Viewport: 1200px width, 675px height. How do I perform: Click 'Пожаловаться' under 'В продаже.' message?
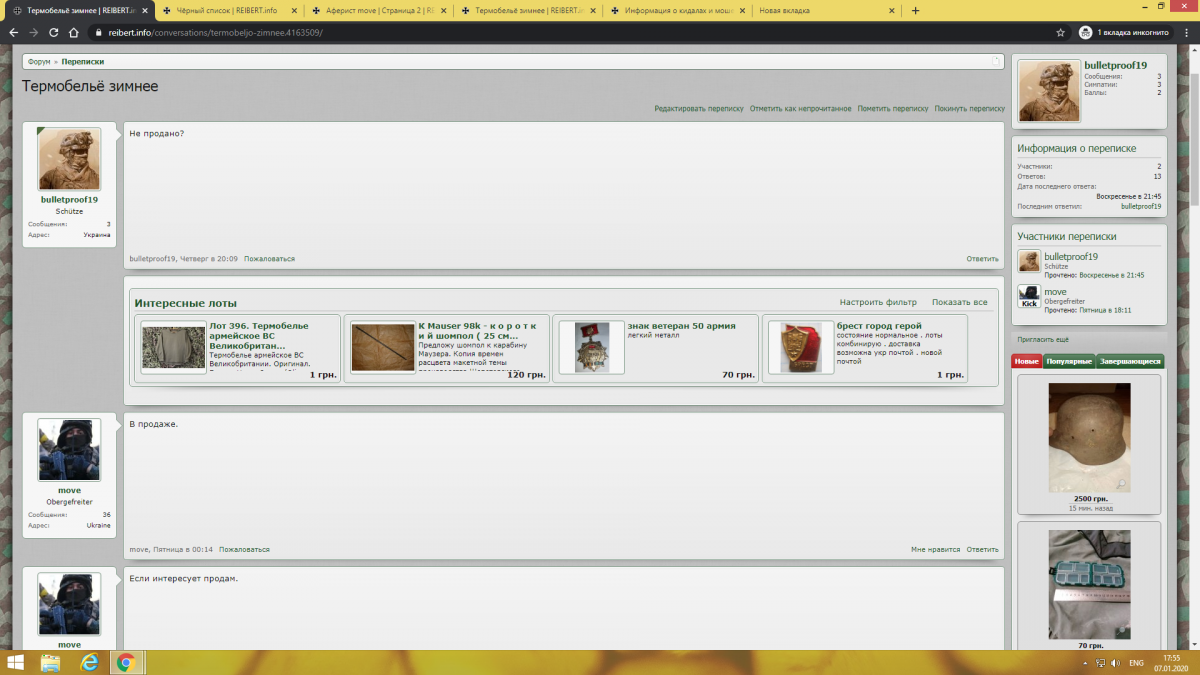point(245,549)
